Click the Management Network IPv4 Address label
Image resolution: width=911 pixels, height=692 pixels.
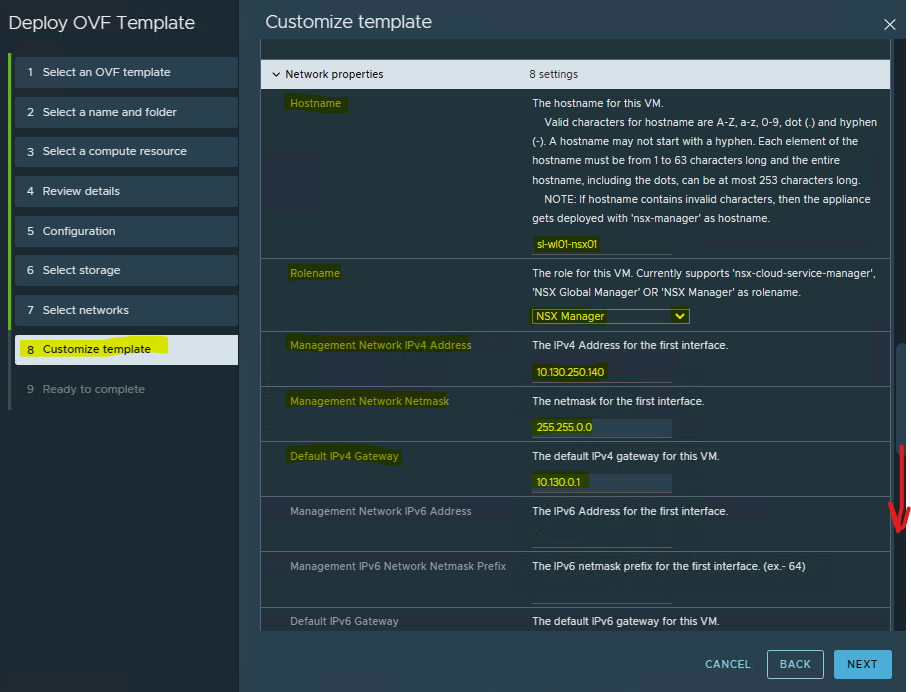381,345
